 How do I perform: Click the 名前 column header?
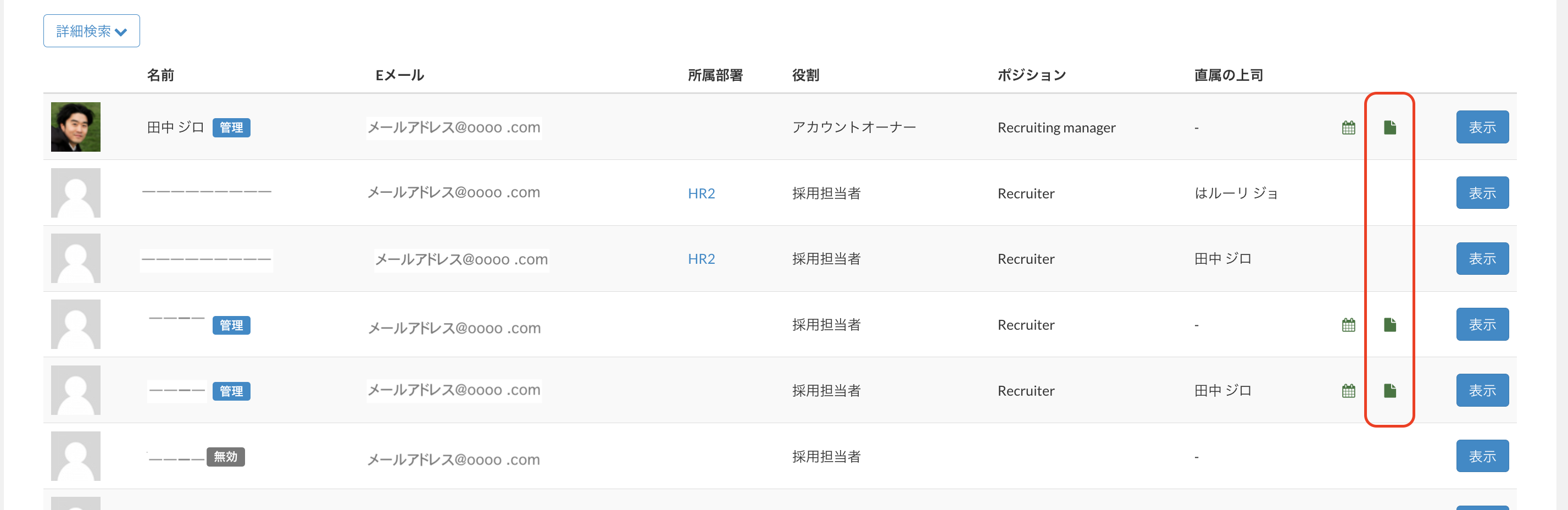(x=160, y=75)
